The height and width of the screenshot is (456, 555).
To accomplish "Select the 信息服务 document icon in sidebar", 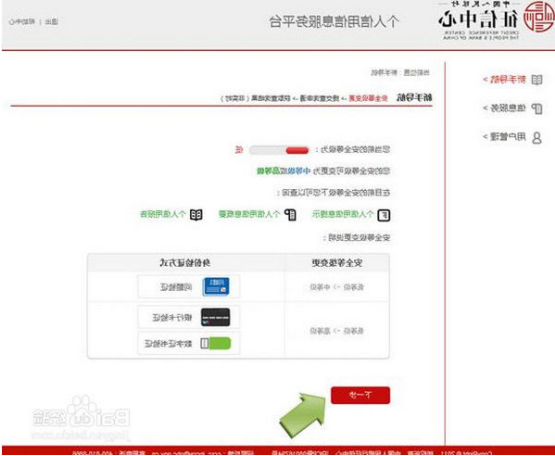I will (537, 108).
